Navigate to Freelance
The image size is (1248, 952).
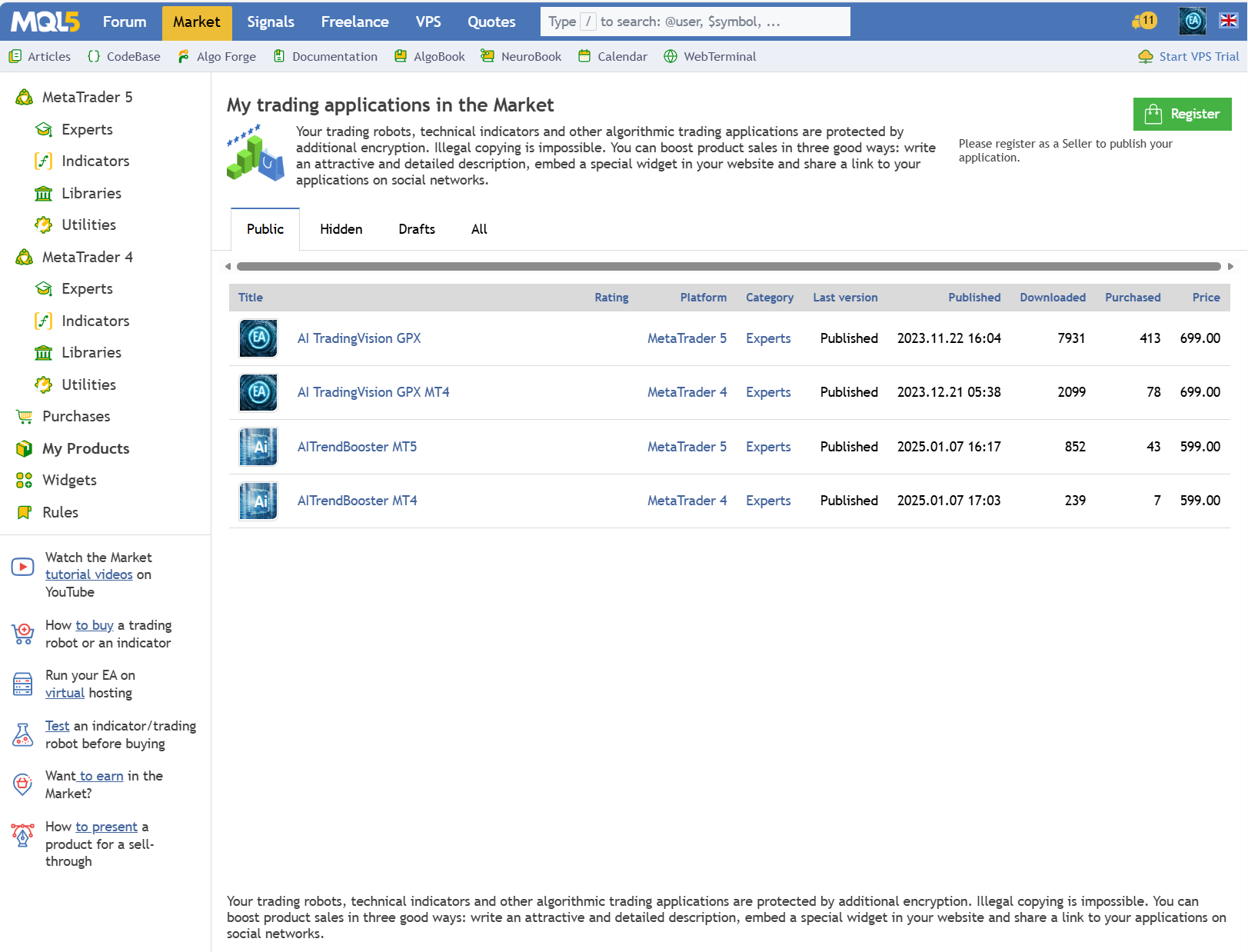(x=355, y=22)
